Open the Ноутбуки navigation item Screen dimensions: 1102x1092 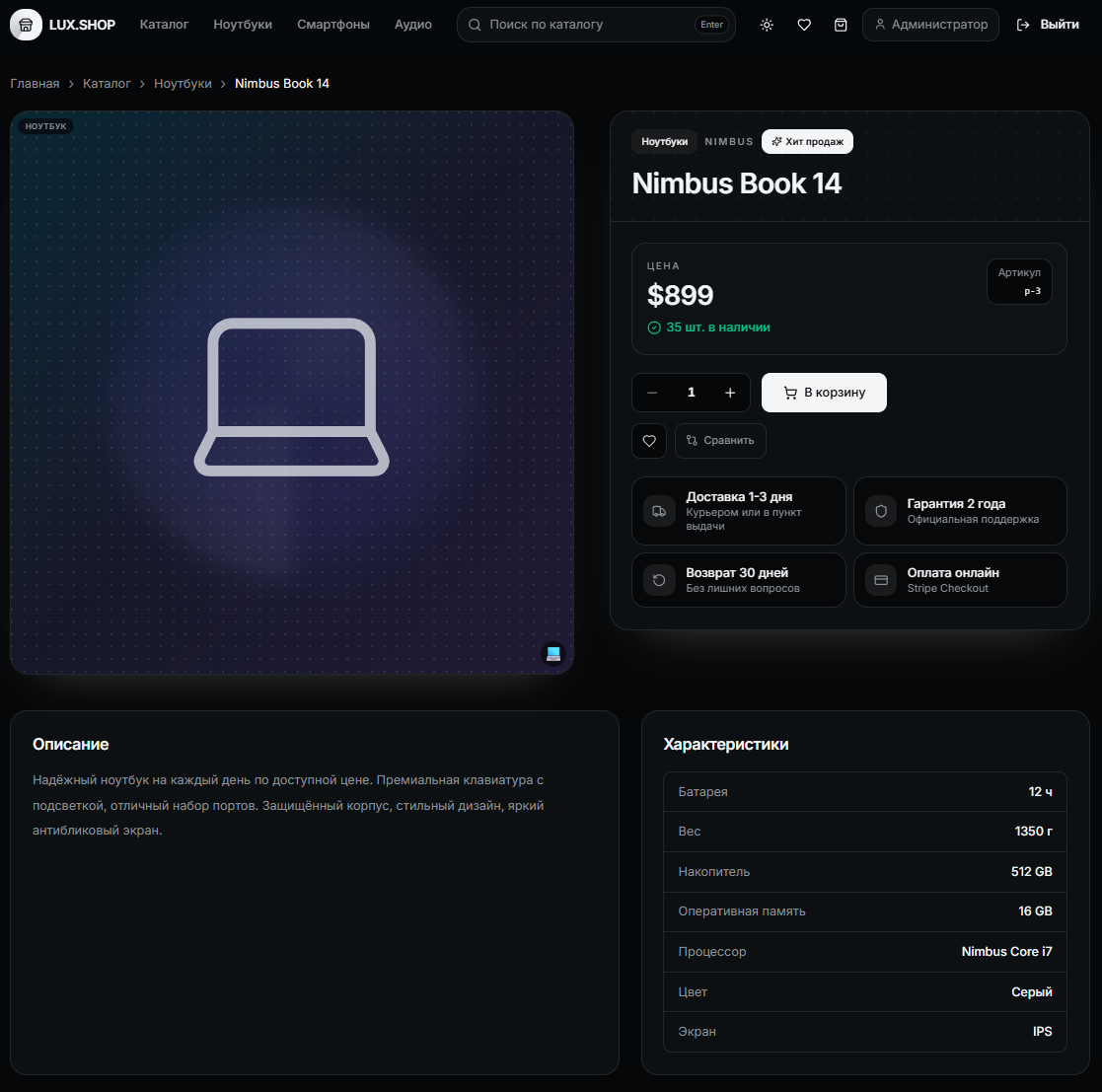(243, 24)
